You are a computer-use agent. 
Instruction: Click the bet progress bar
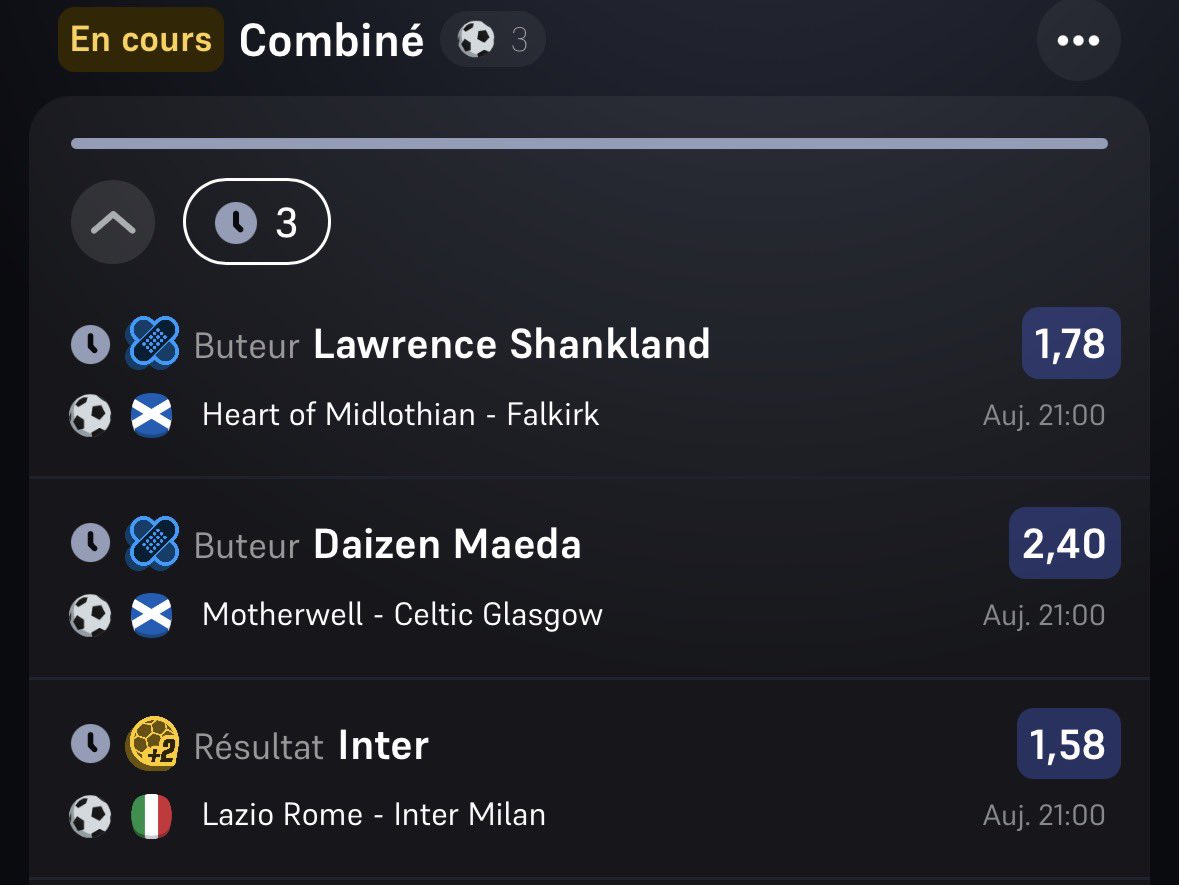590,144
